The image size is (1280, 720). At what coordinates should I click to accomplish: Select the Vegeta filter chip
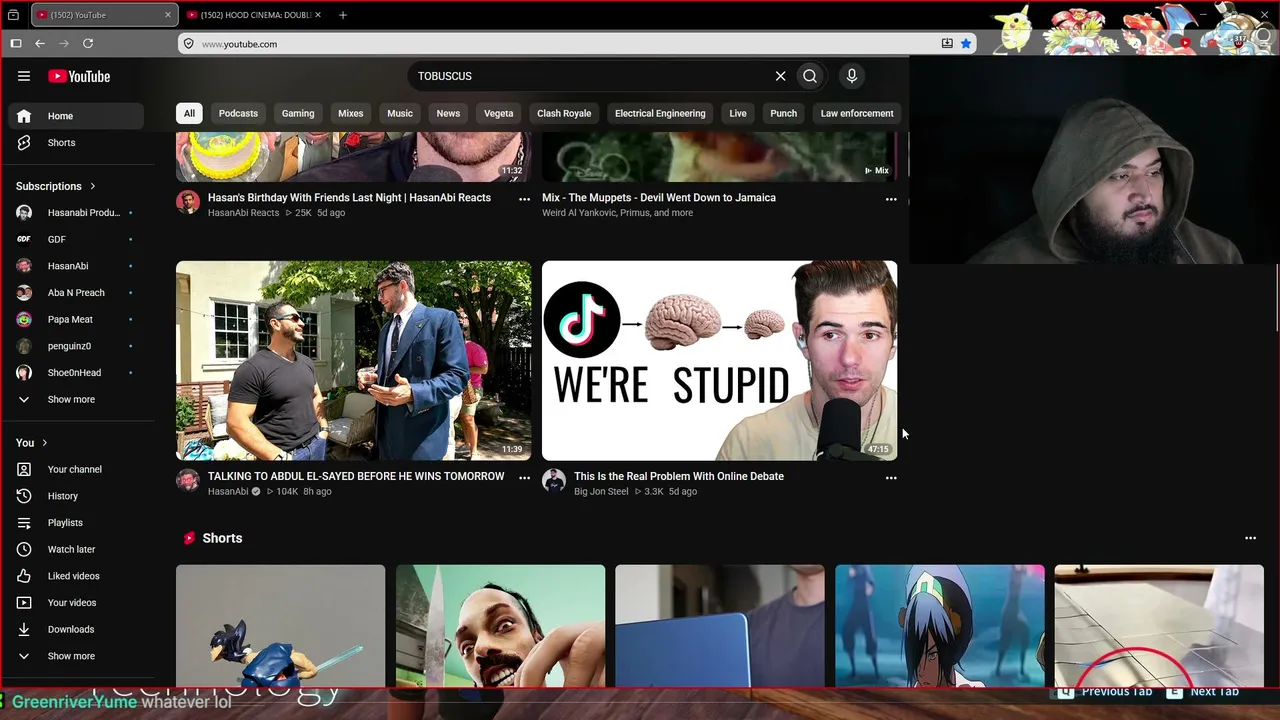(499, 113)
